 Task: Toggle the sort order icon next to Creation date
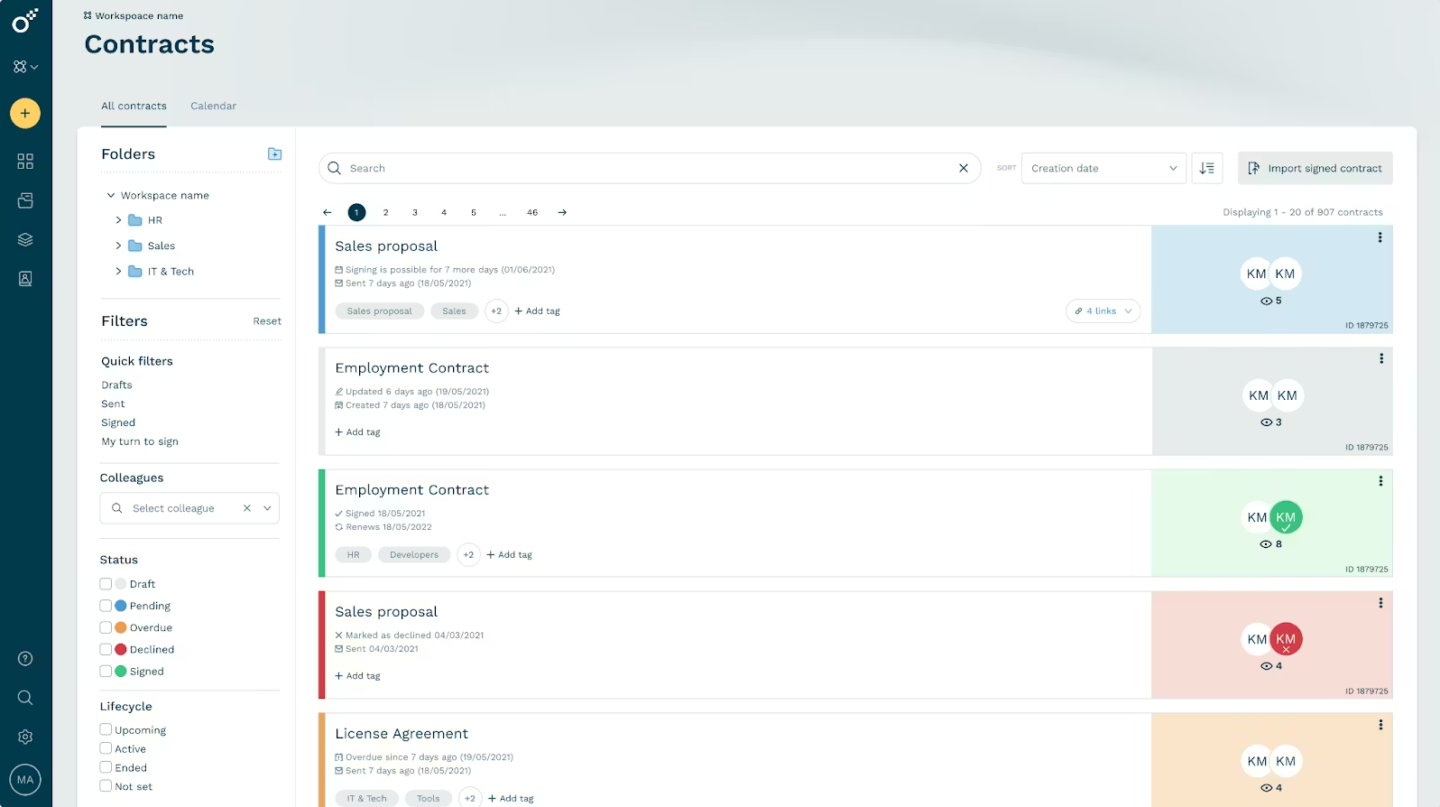coord(1206,168)
